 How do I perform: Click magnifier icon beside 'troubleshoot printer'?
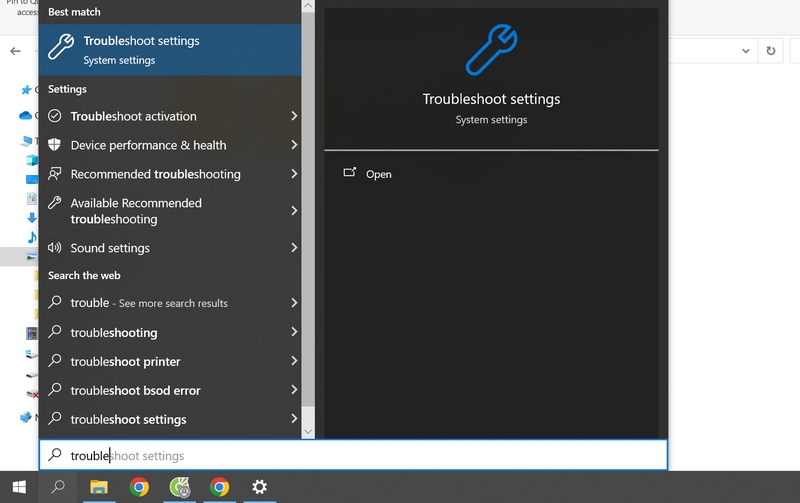[55, 361]
